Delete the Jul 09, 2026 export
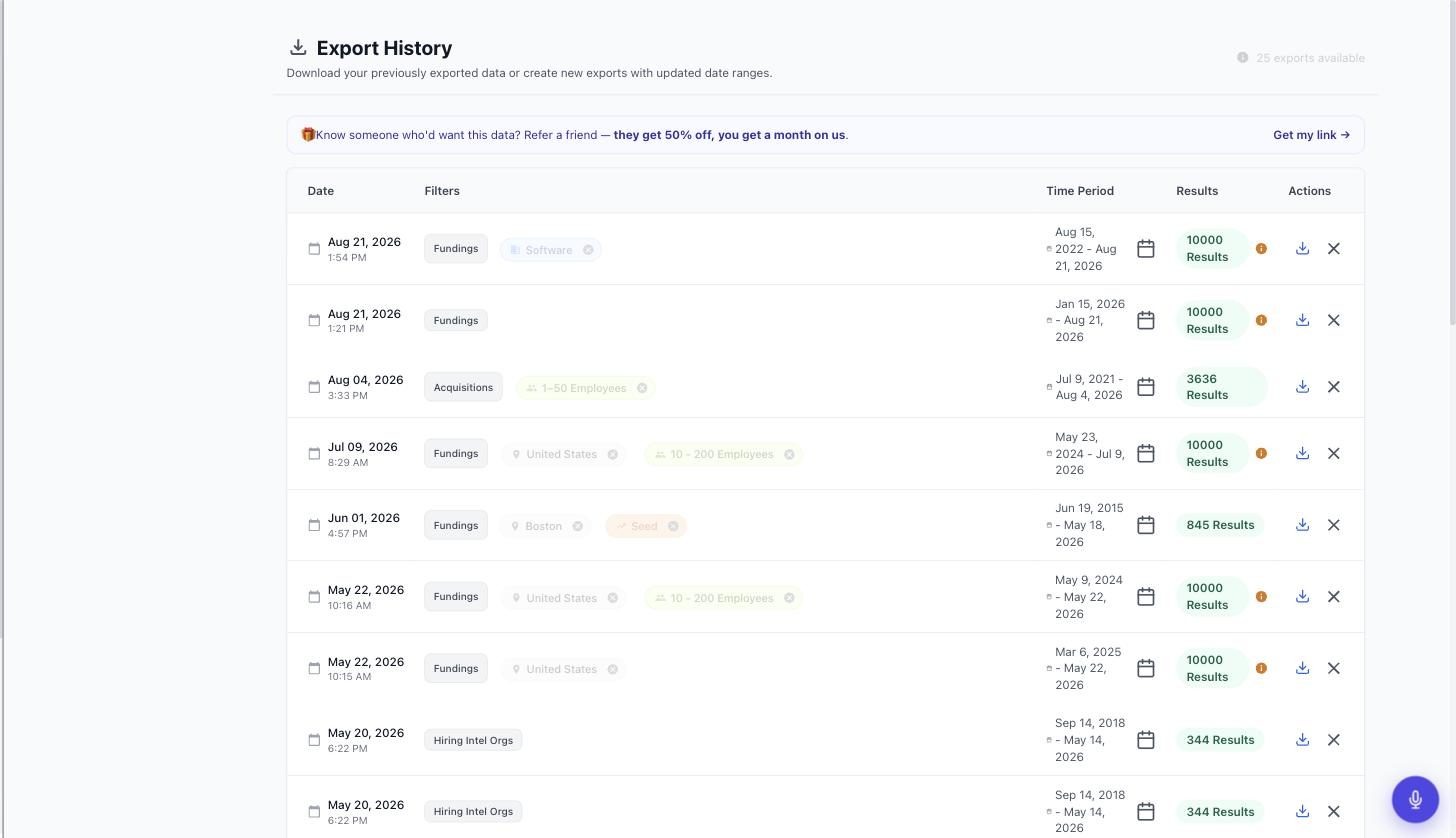The image size is (1456, 838). [1334, 453]
